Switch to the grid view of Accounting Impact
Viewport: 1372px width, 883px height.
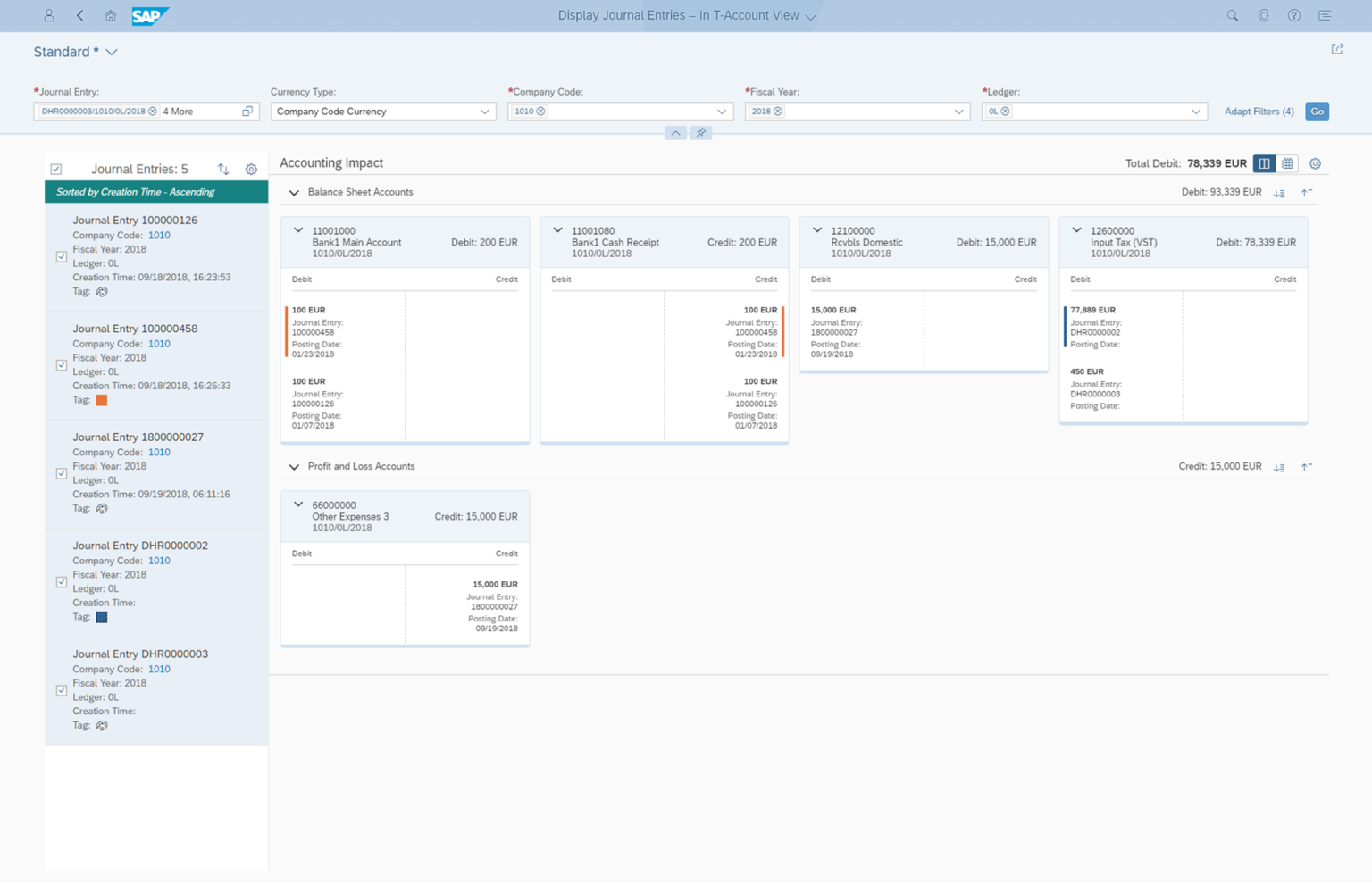[1287, 163]
